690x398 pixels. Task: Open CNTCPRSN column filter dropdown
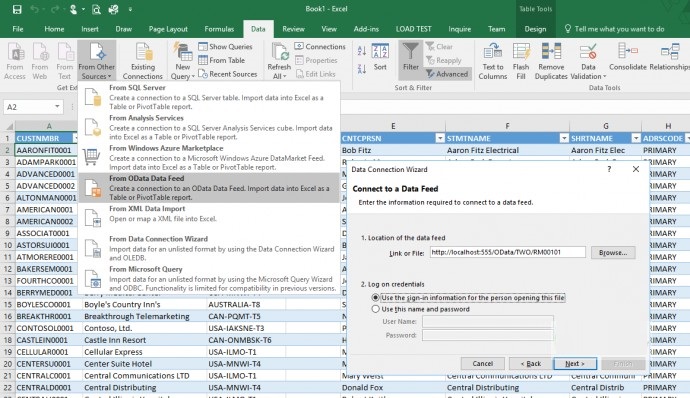click(440, 138)
